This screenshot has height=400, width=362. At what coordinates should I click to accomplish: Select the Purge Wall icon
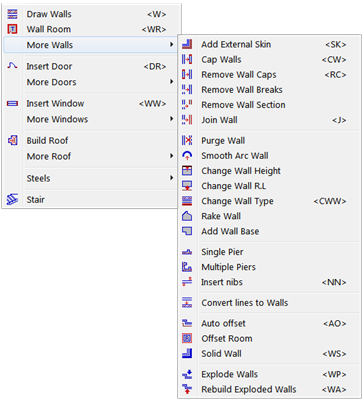[187, 141]
